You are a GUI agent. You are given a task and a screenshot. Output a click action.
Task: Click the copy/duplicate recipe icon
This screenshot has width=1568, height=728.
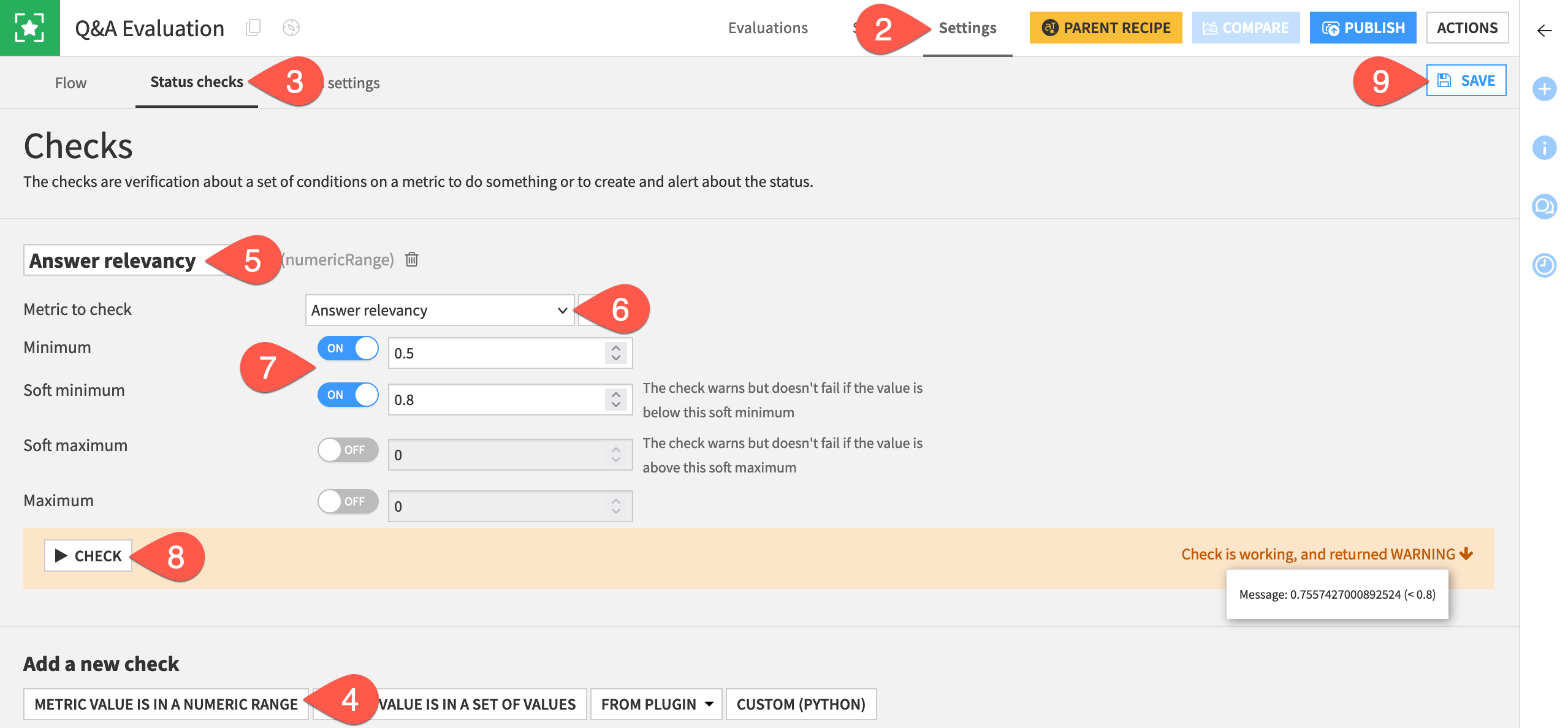coord(252,28)
